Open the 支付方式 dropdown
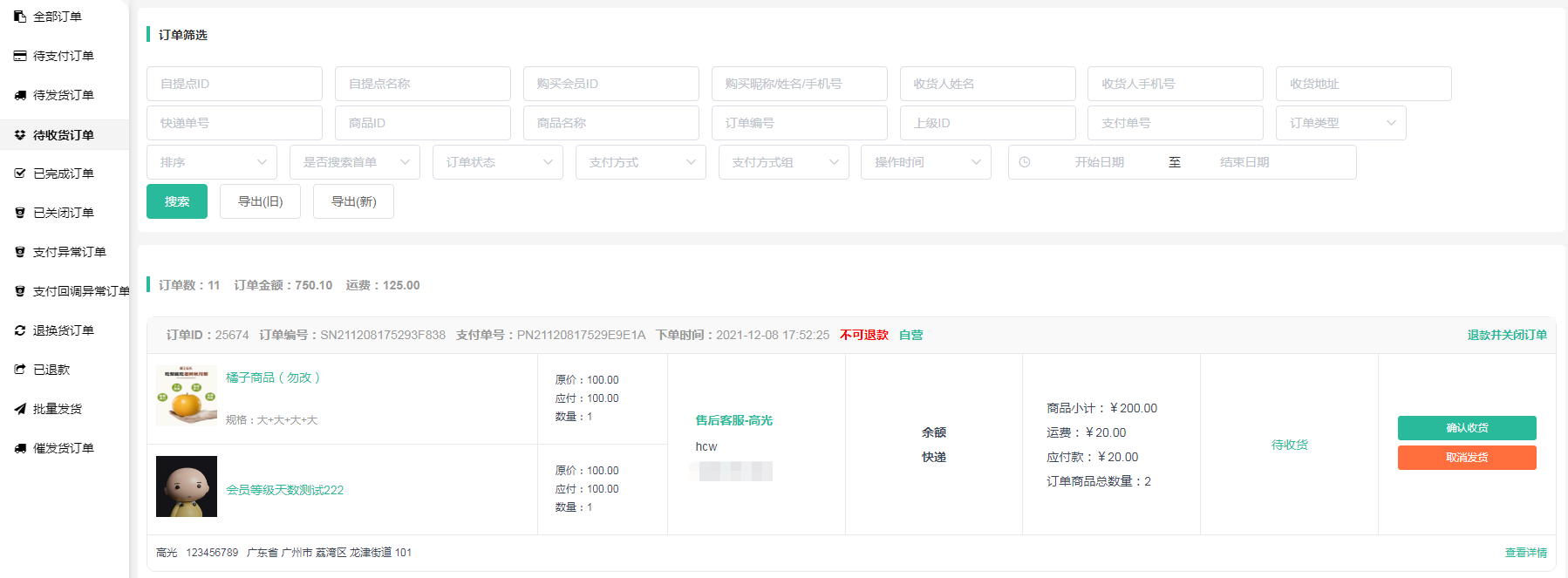 pos(640,162)
